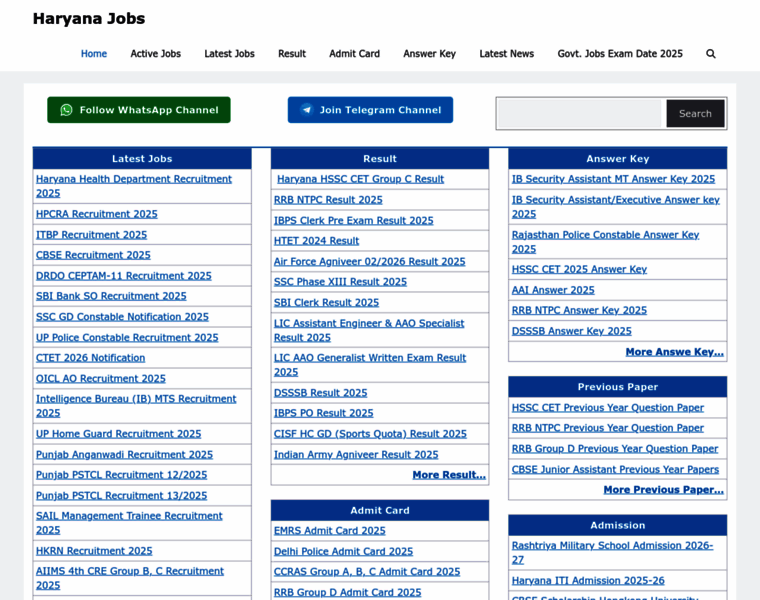The height and width of the screenshot is (600, 760).
Task: Open the Result menu item
Action: tap(292, 54)
